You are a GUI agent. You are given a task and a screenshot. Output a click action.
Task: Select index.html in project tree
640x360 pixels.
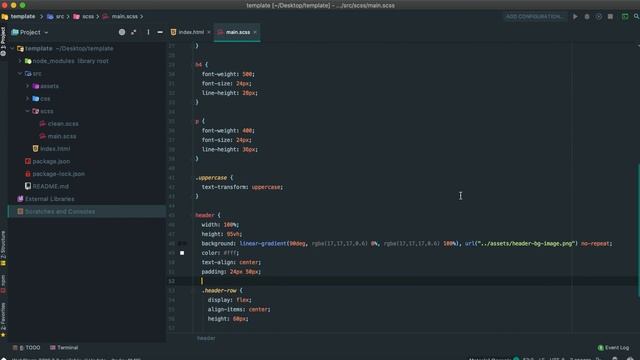pos(51,149)
